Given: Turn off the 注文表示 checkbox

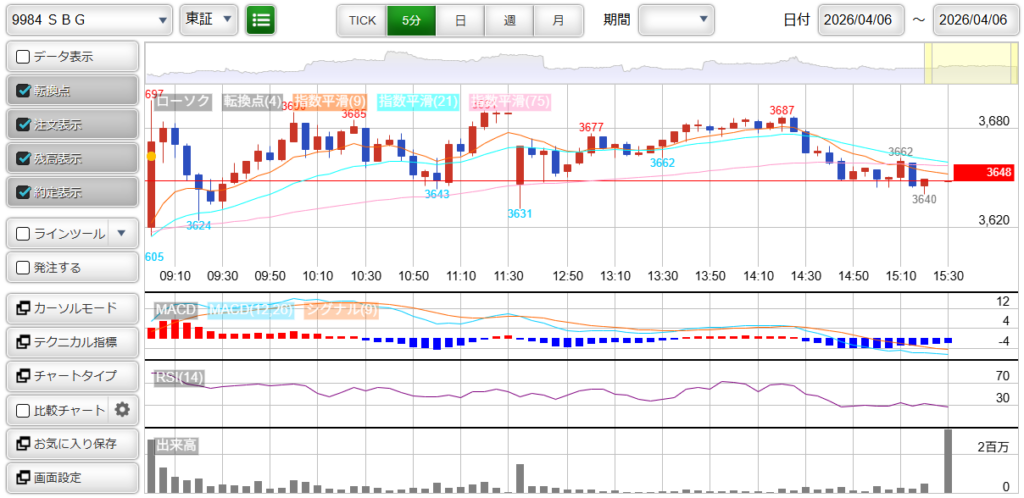Looking at the screenshot, I should coord(24,125).
